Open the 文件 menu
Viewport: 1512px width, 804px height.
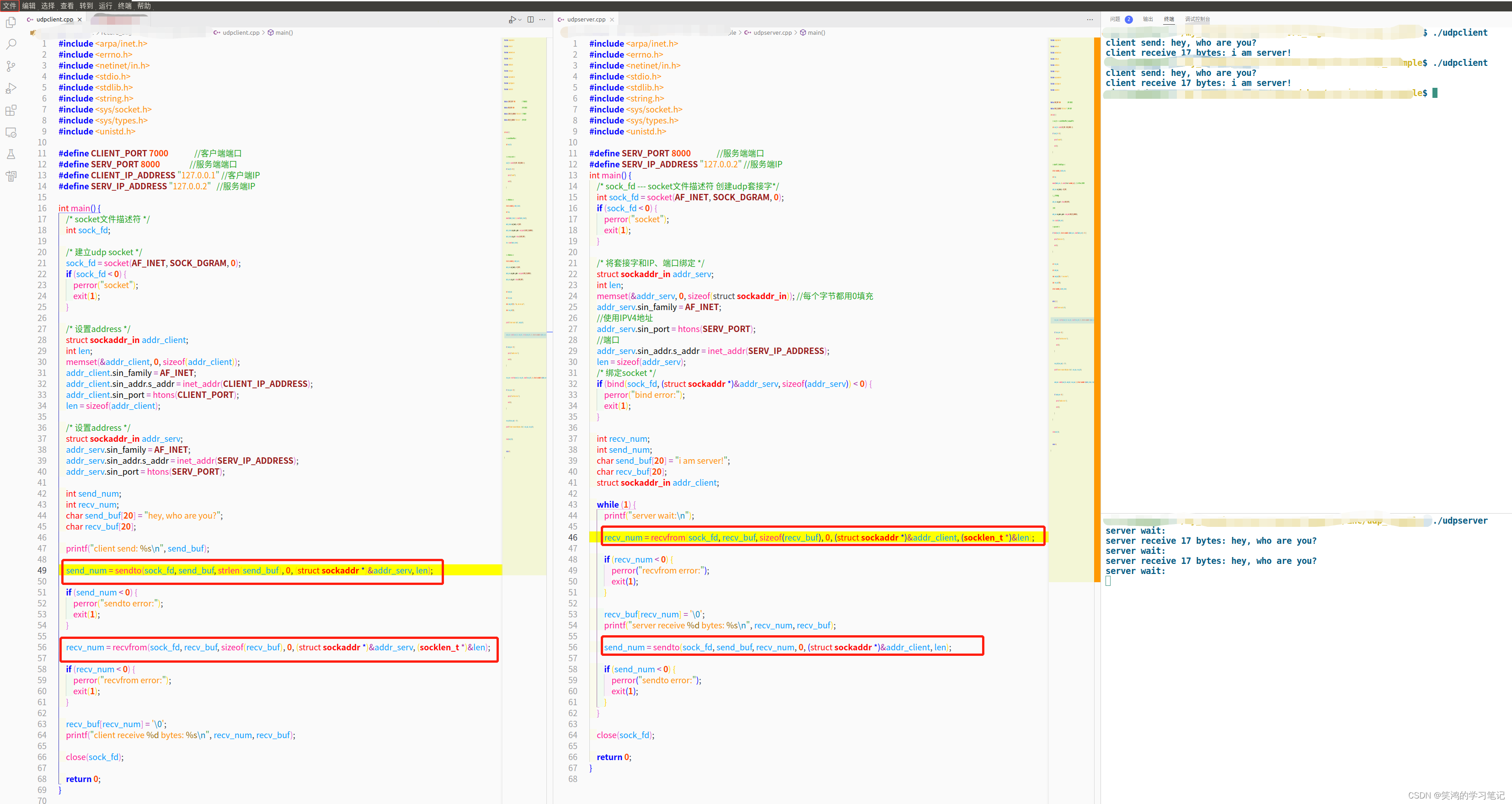click(10, 6)
